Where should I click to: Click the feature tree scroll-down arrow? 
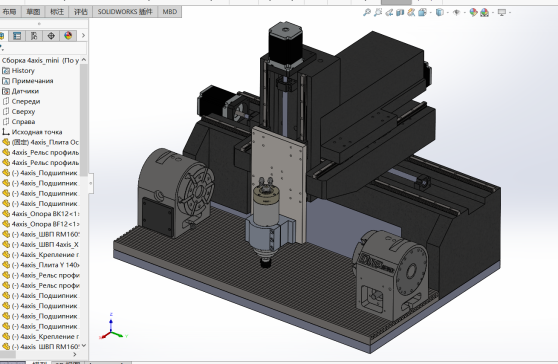(x=84, y=345)
